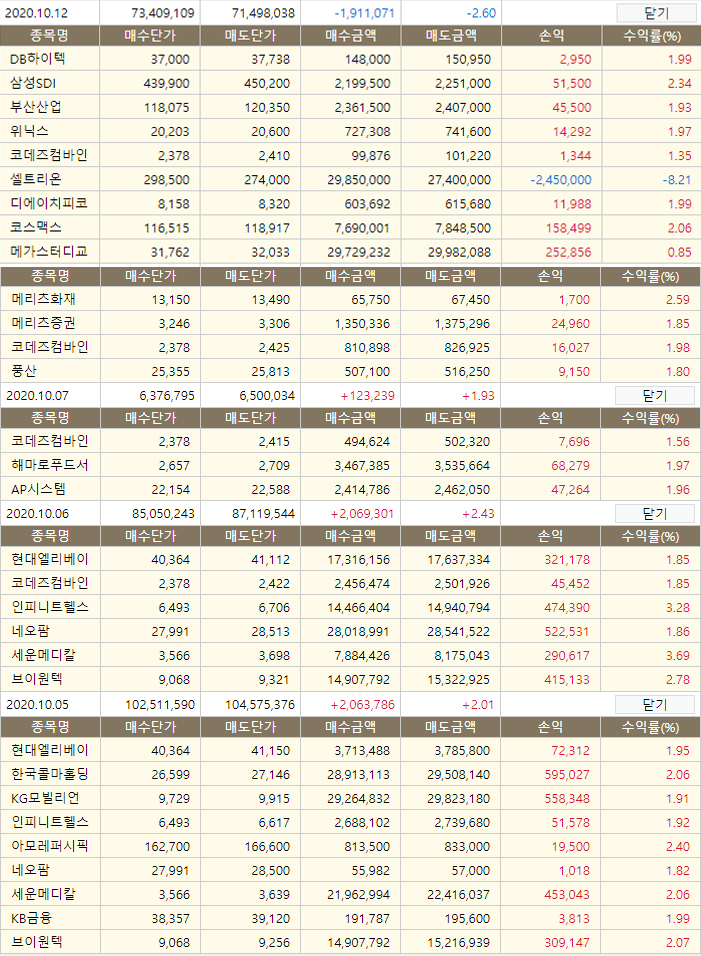
Task: Select the 2020.10.07 date cell
Action: [x=37, y=396]
